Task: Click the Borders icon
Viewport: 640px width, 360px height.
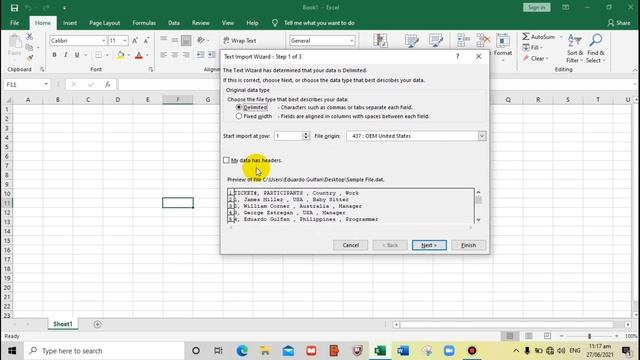Action: point(98,55)
